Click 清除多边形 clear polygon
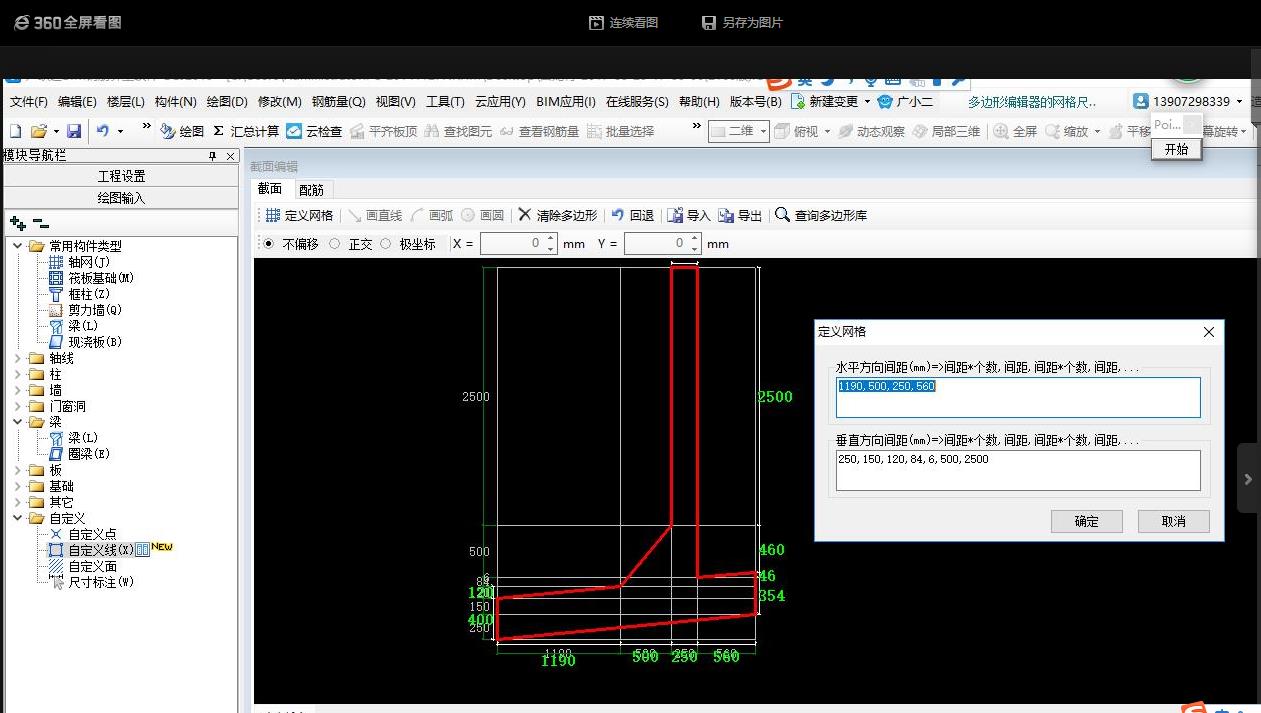1261x713 pixels. click(557, 215)
